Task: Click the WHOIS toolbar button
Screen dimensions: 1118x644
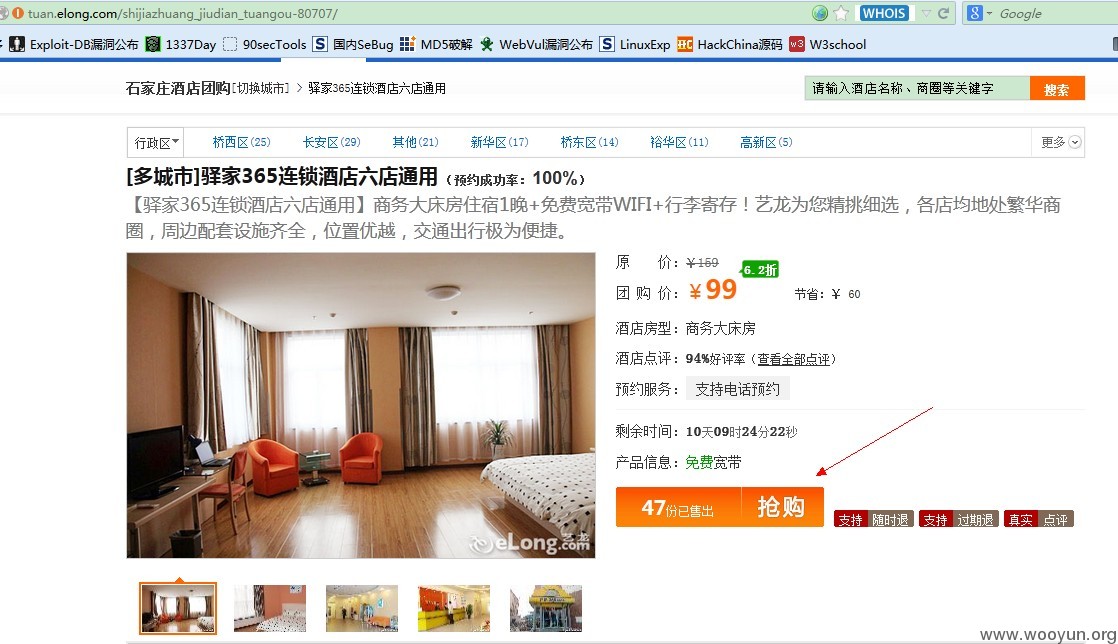Action: [884, 13]
